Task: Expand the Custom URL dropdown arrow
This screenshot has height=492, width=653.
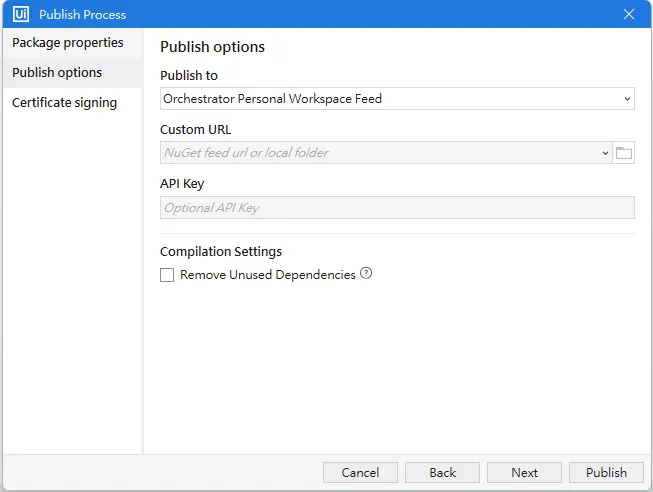Action: tap(605, 153)
